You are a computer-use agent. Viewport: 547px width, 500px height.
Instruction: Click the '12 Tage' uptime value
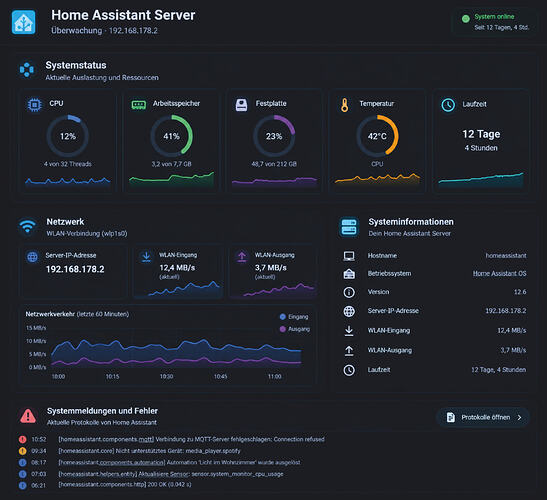click(481, 134)
